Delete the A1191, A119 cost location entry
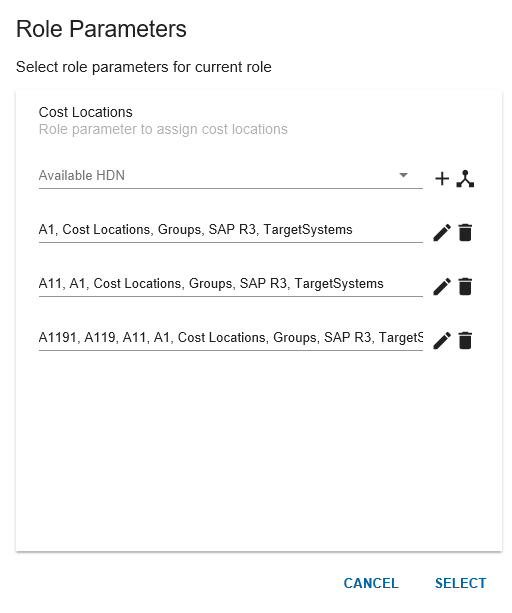The image size is (512, 613). 465,341
